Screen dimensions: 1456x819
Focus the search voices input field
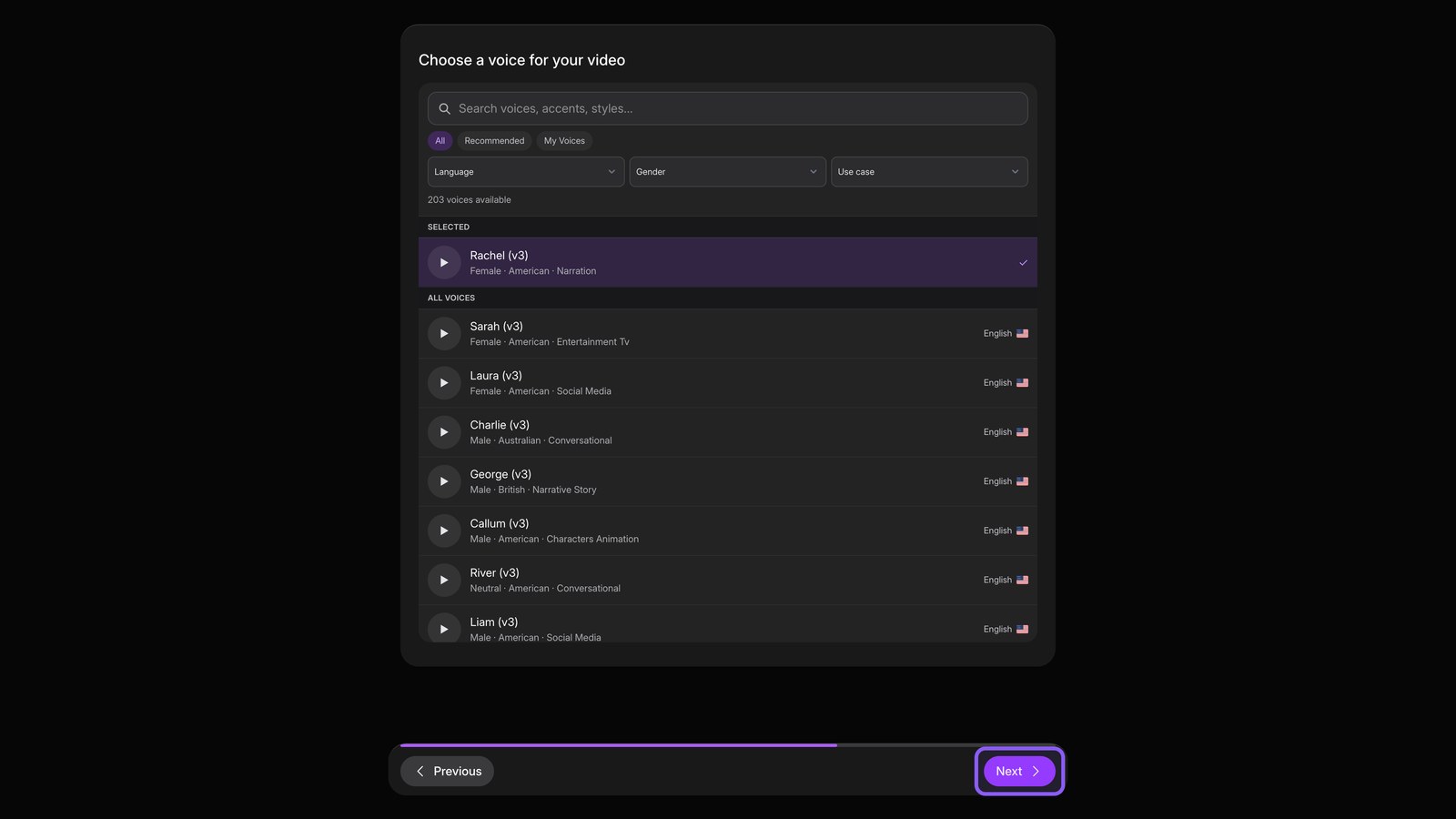tap(728, 108)
